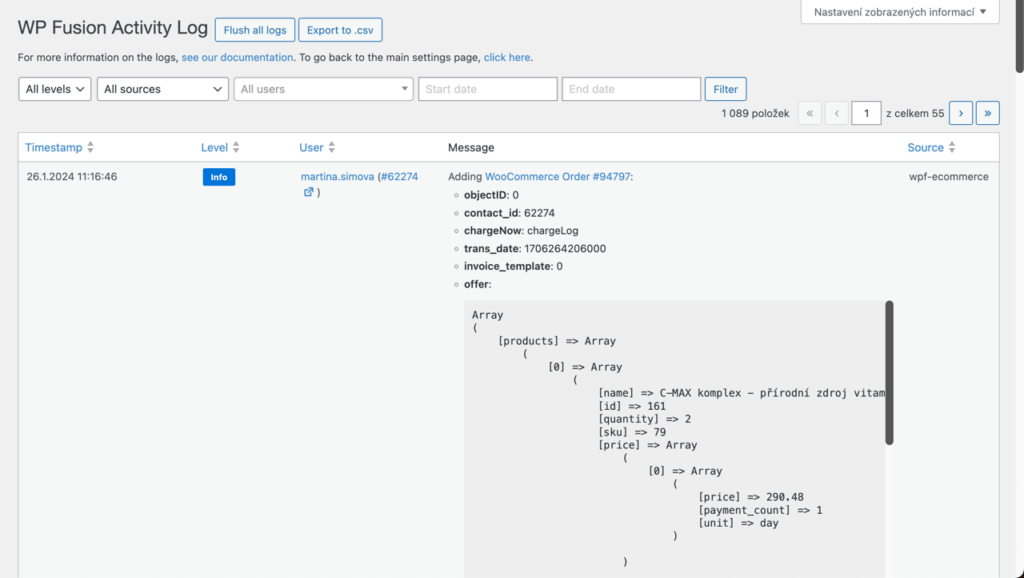Screen dimensions: 1024x578
Task: Open the 'see our documentation' link
Action: point(237,57)
